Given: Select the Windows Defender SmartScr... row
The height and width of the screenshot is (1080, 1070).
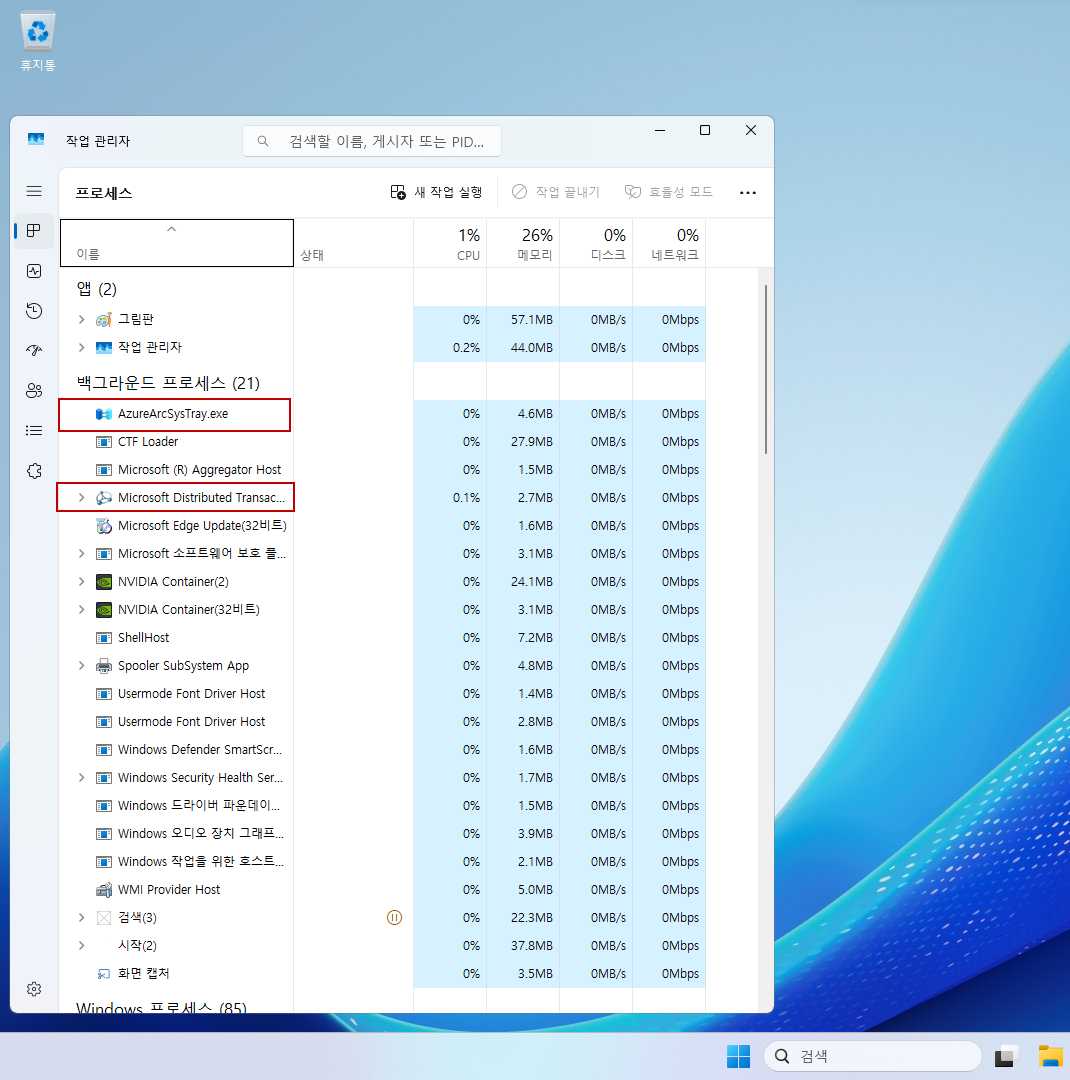Looking at the screenshot, I should (382, 750).
